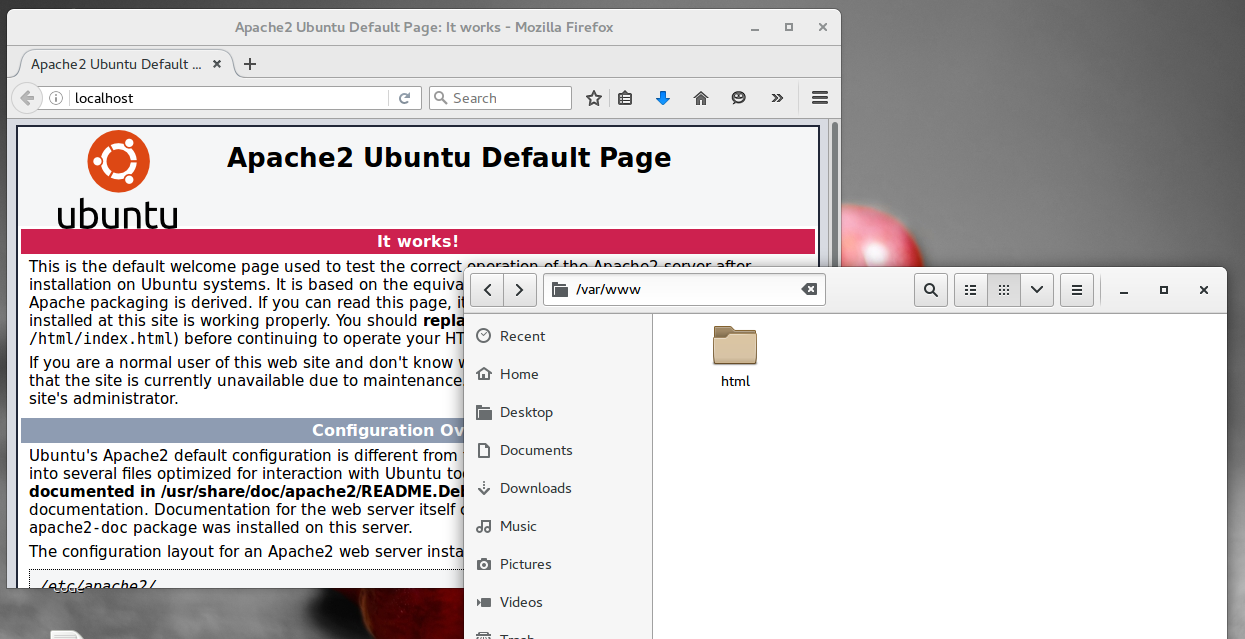Focus the Firefox Search field
Viewport: 1245px width, 639px height.
pos(500,98)
